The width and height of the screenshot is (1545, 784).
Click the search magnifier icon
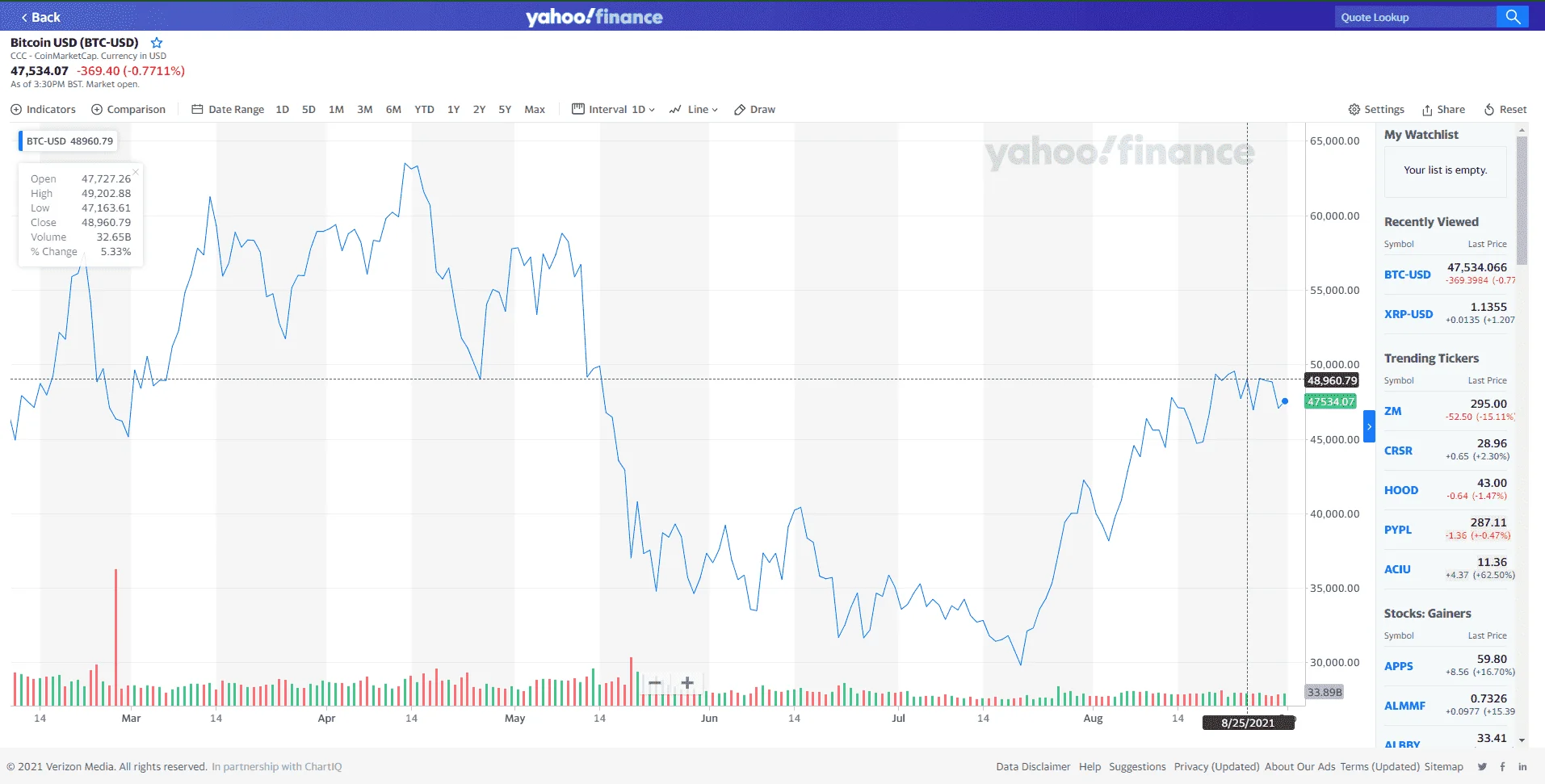click(1513, 17)
